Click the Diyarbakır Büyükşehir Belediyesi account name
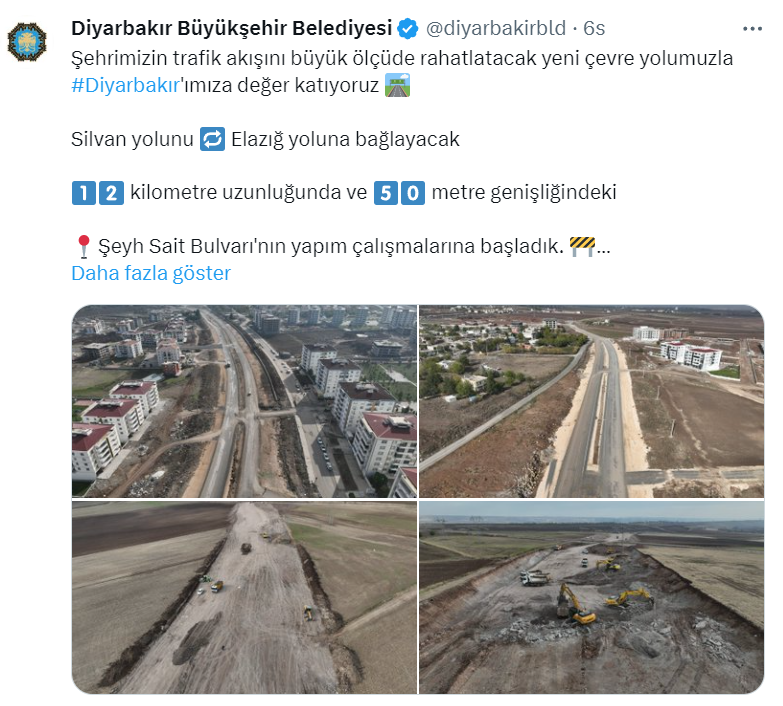 coord(232,28)
